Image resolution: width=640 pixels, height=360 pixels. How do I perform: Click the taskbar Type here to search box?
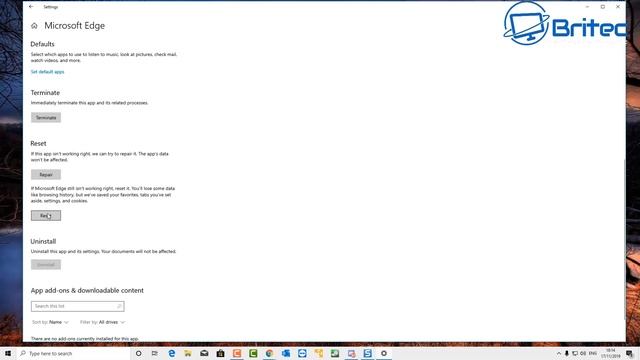[x=73, y=353]
